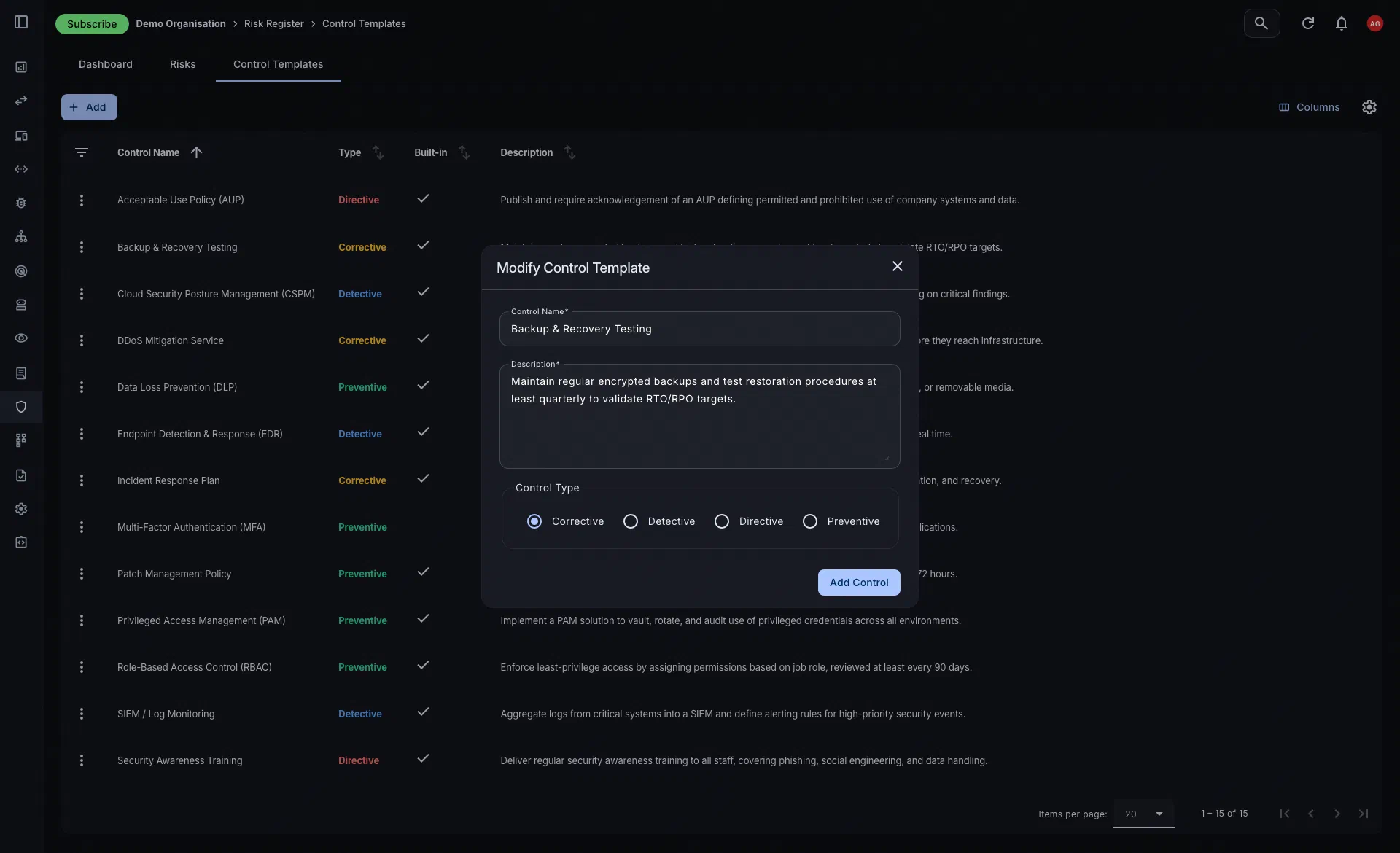Click the refresh icon in header
The image size is (1400, 853).
(x=1308, y=23)
